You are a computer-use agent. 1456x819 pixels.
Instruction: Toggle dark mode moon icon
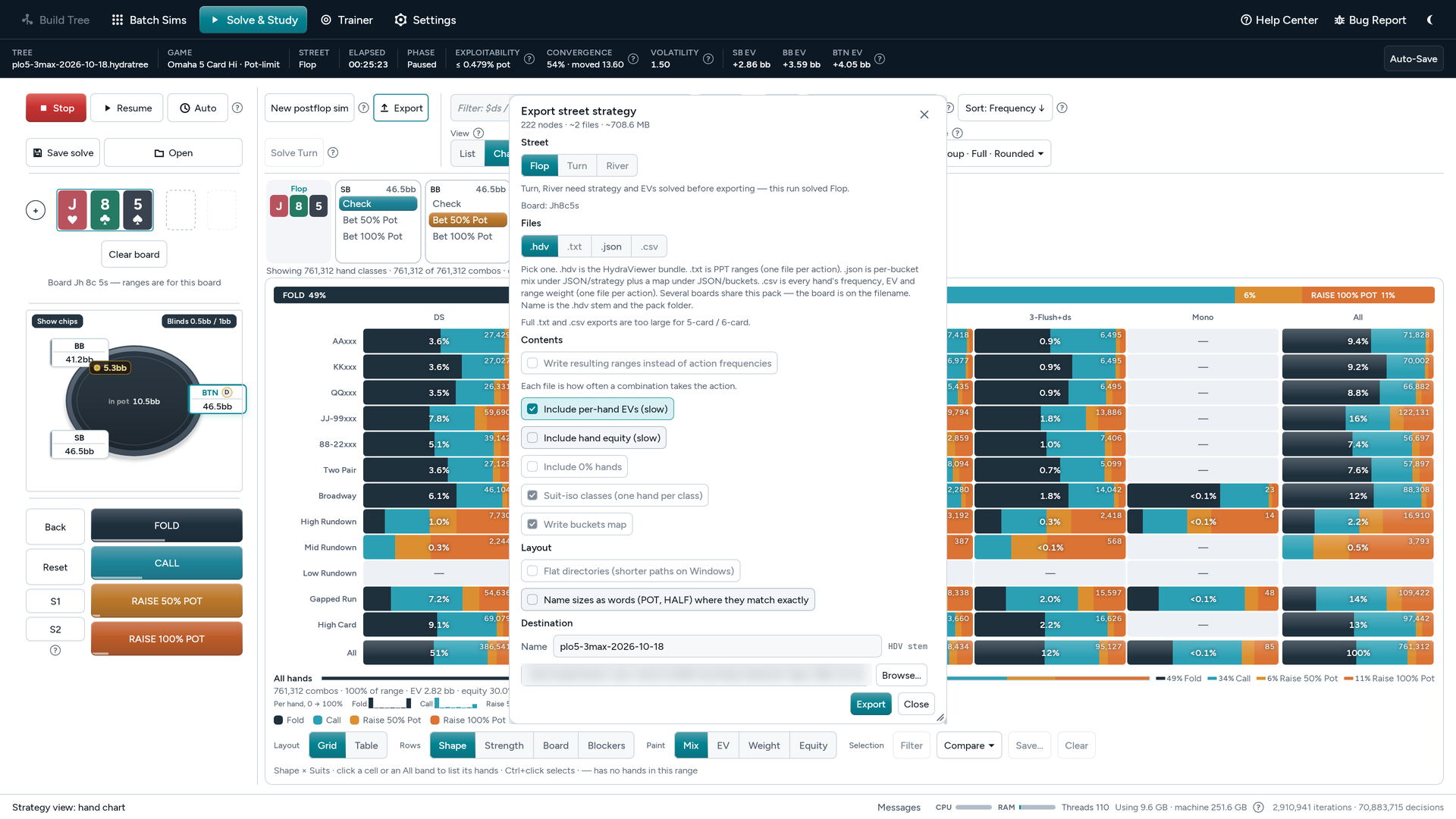point(1429,20)
